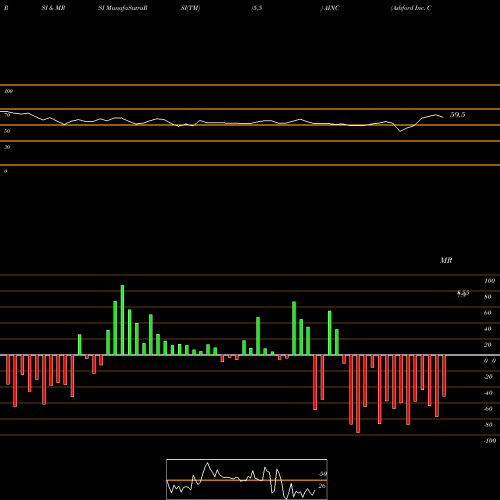Click the 70 label on RSI axis
This screenshot has height=500, width=500.
7,115
